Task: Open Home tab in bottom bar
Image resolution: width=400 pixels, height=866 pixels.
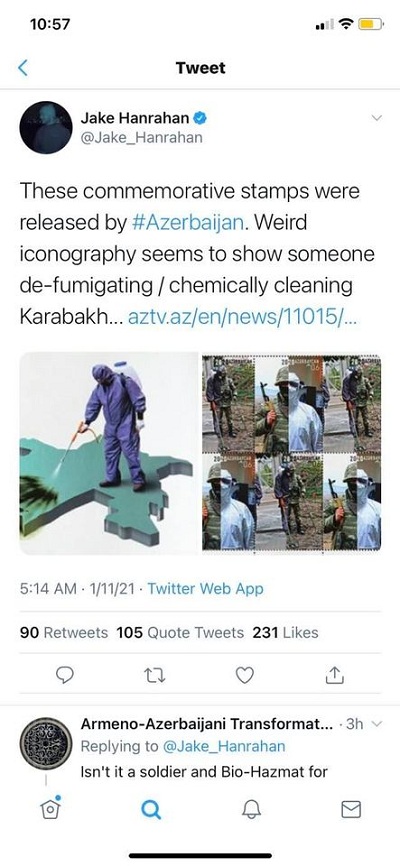Action: click(50, 809)
